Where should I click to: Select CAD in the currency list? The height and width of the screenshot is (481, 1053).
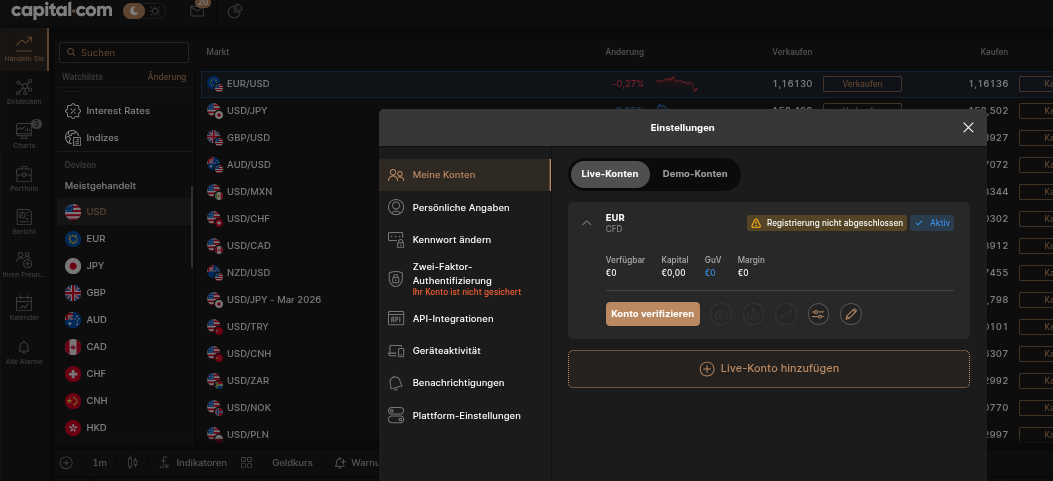pos(124,347)
